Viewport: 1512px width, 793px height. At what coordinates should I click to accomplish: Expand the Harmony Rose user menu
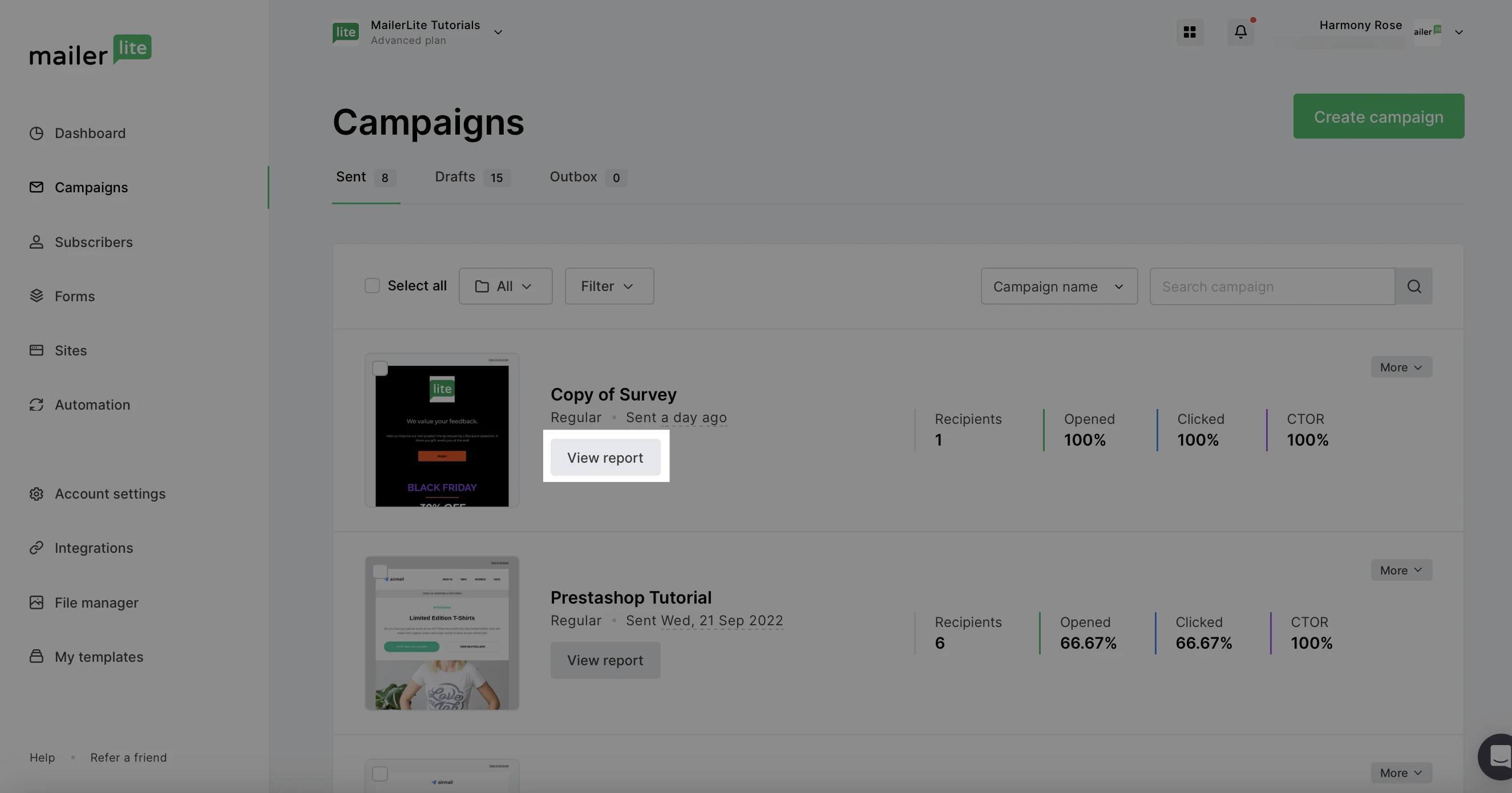pos(1458,33)
